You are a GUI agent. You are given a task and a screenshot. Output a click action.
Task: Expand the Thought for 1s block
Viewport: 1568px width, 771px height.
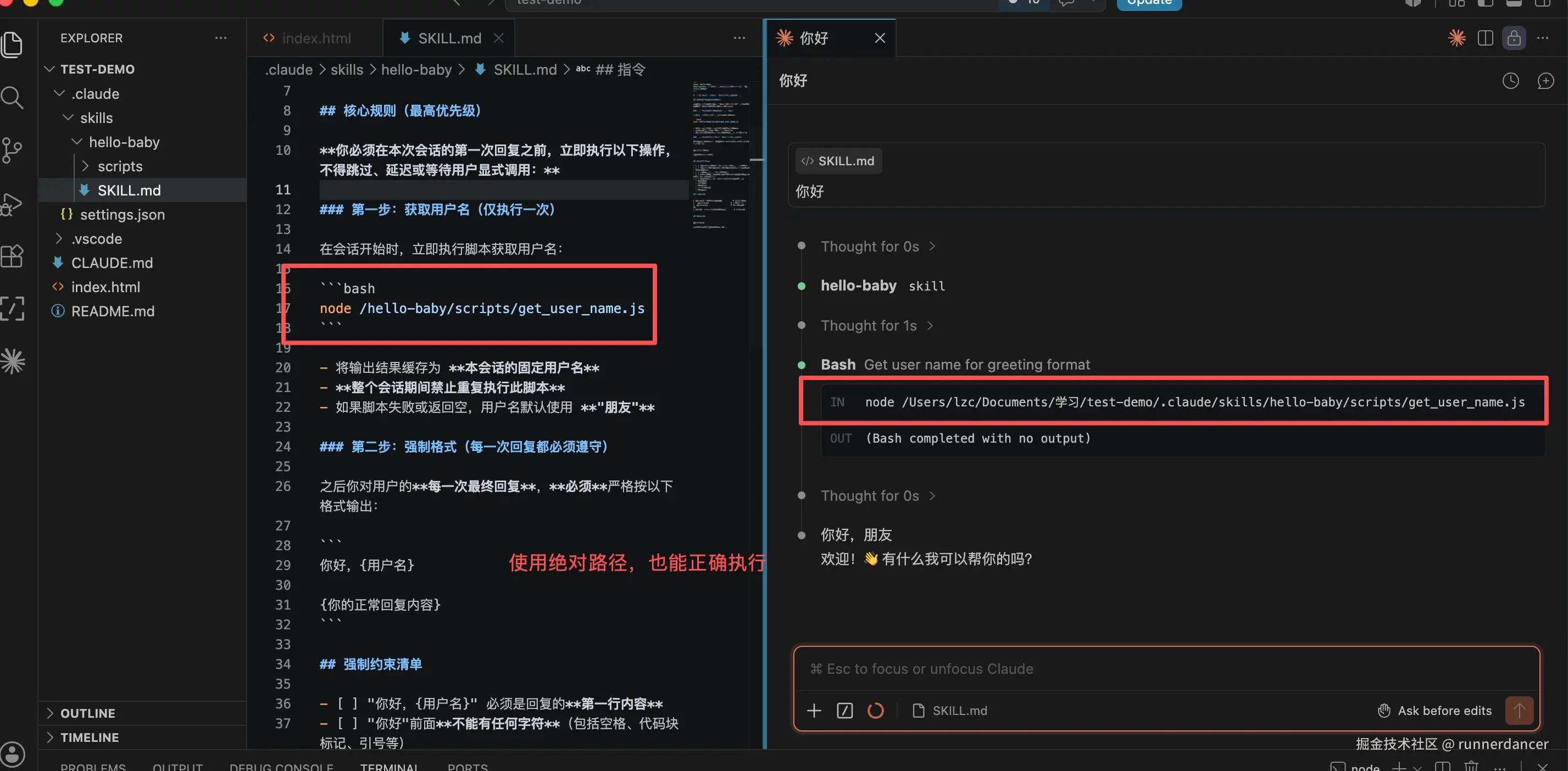tap(876, 325)
